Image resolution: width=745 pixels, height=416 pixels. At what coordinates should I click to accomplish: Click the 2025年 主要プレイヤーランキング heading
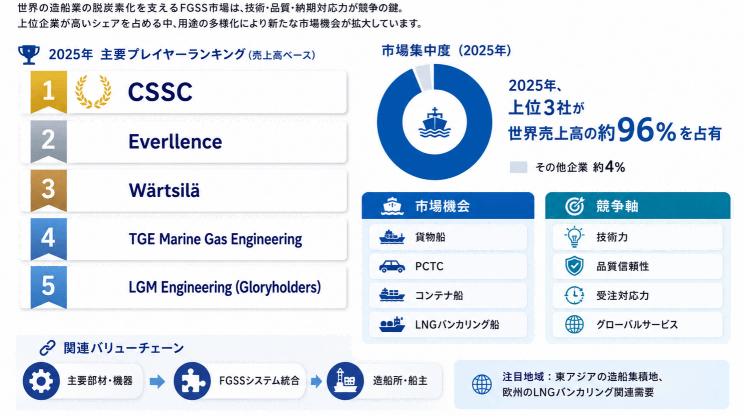[147, 55]
